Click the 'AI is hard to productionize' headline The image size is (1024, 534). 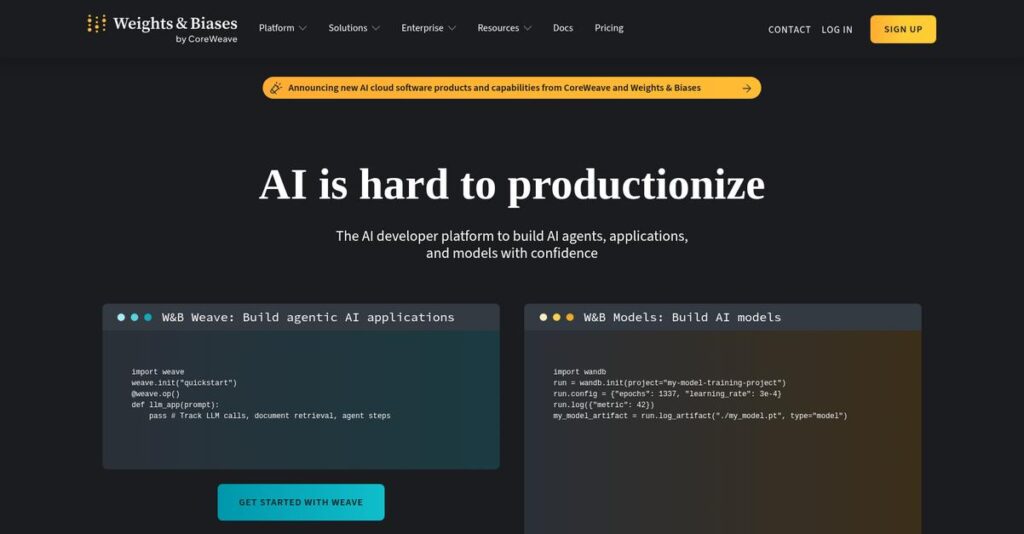511,185
